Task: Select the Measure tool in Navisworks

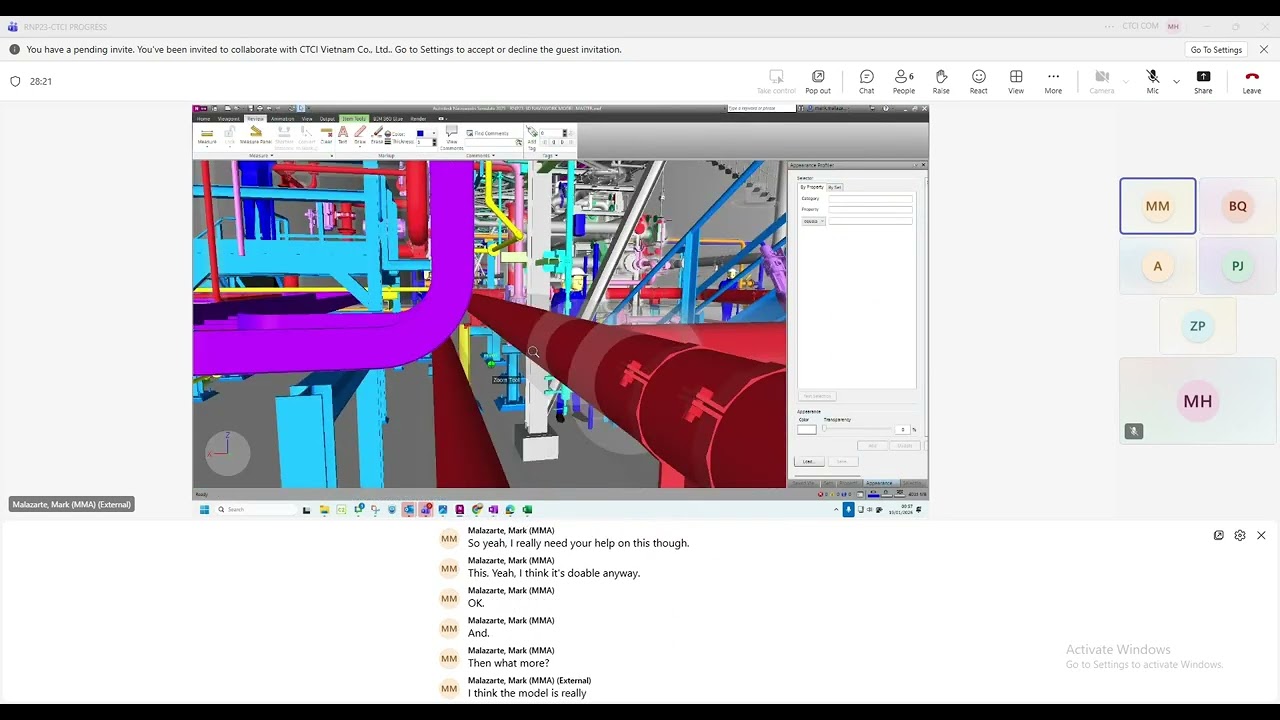Action: click(207, 136)
